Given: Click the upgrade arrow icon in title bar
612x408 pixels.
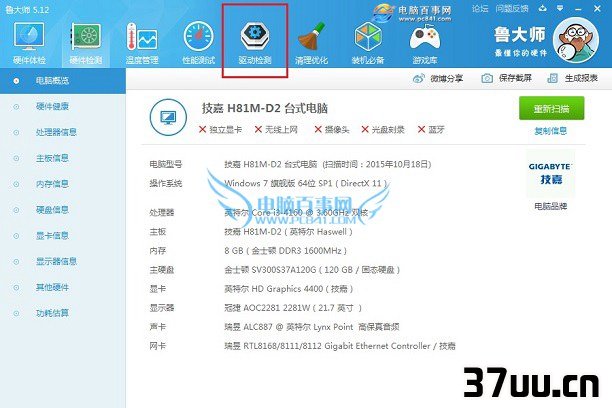Looking at the screenshot, I should pyautogui.click(x=543, y=8).
